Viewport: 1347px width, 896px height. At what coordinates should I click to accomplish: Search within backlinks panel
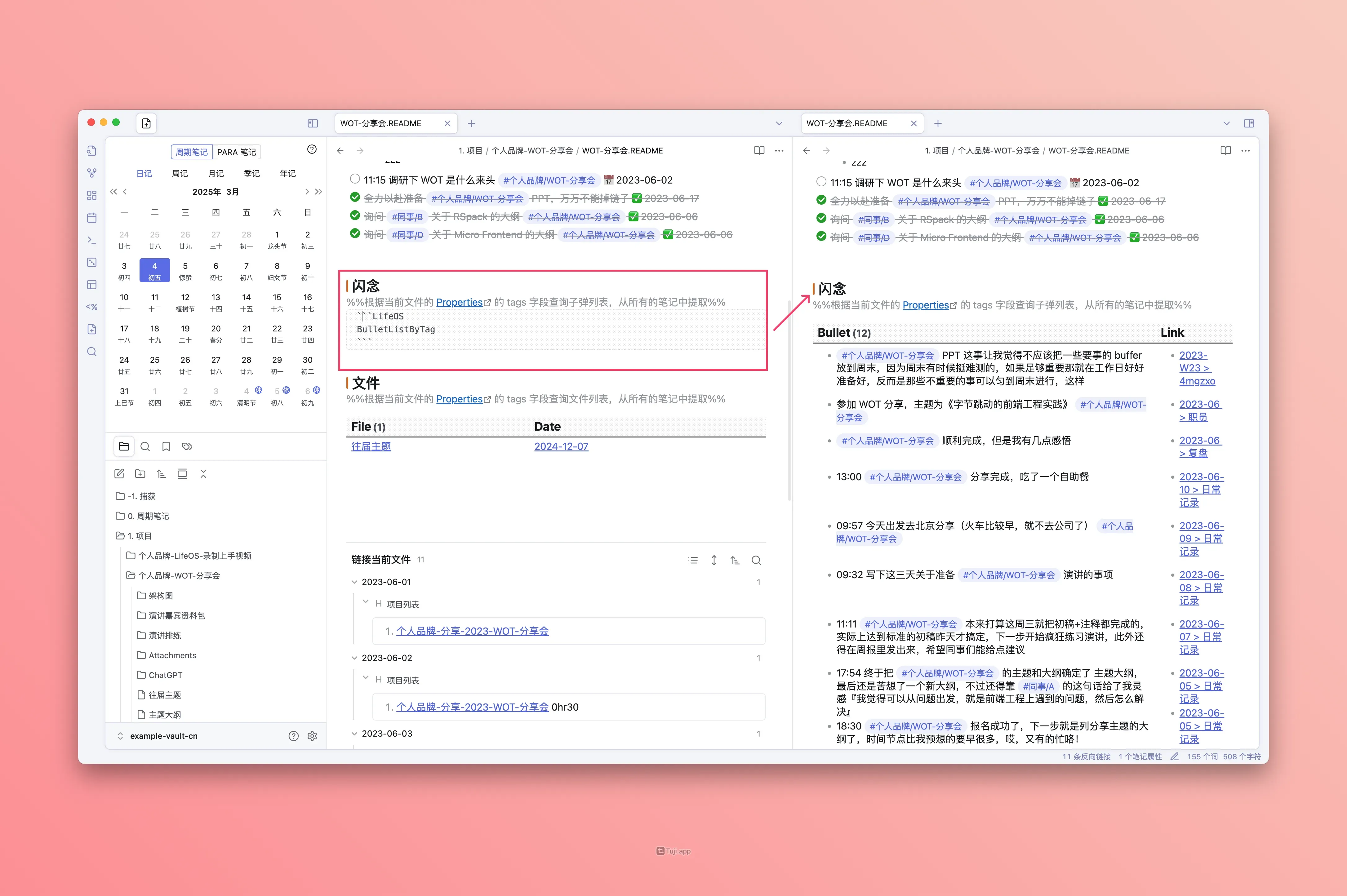tap(756, 561)
